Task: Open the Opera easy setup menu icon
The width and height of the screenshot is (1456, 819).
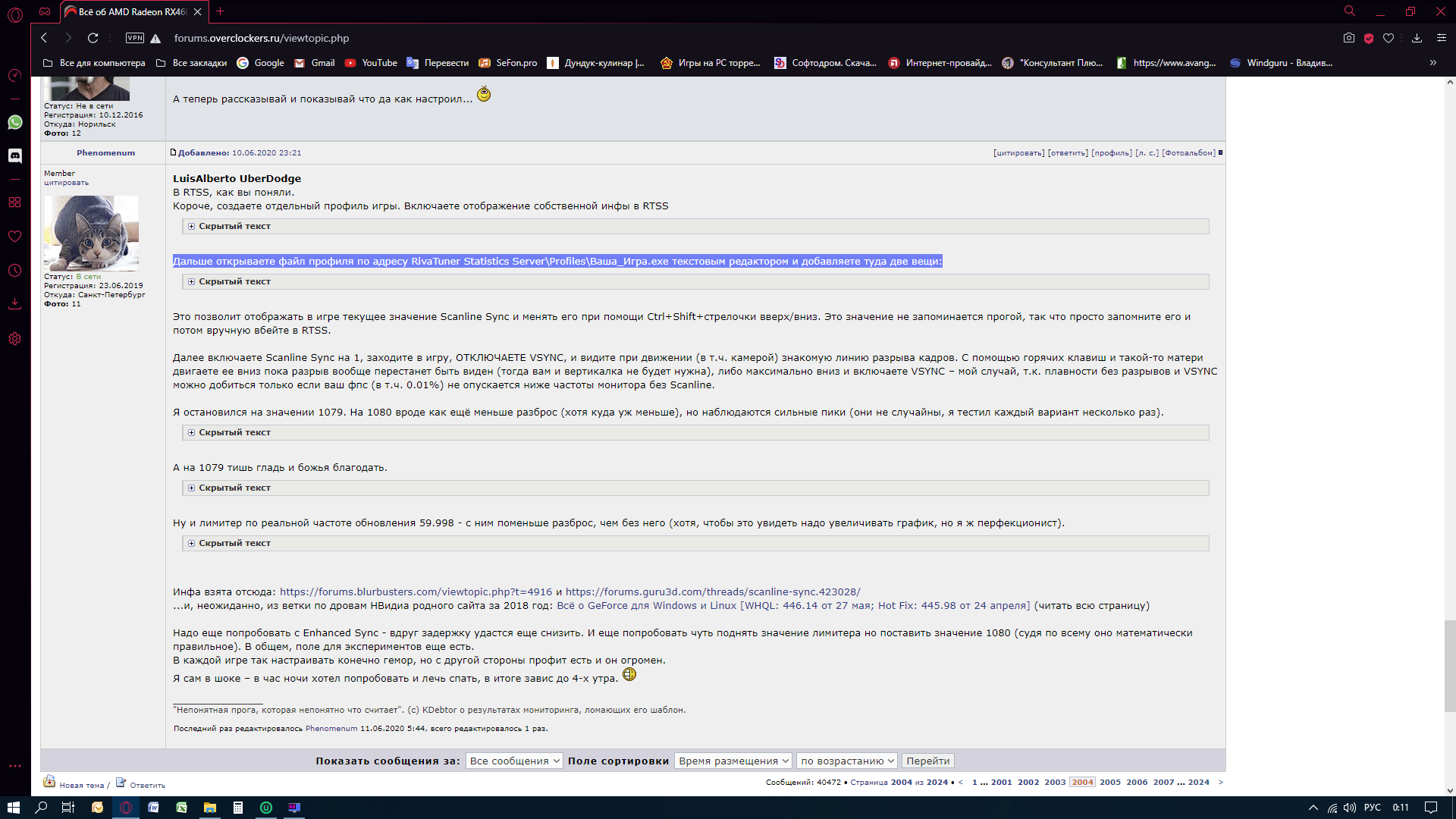Action: pos(1442,38)
